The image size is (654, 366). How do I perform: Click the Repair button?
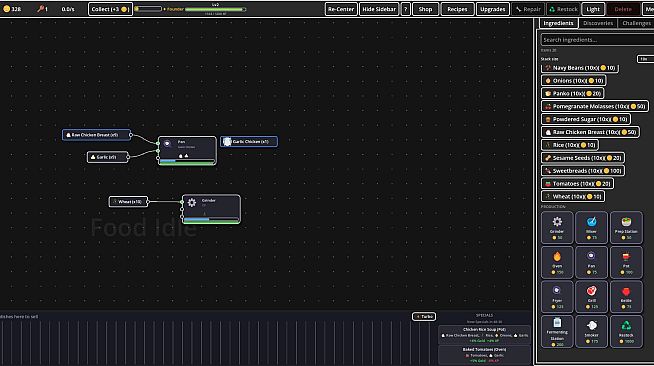[528, 9]
